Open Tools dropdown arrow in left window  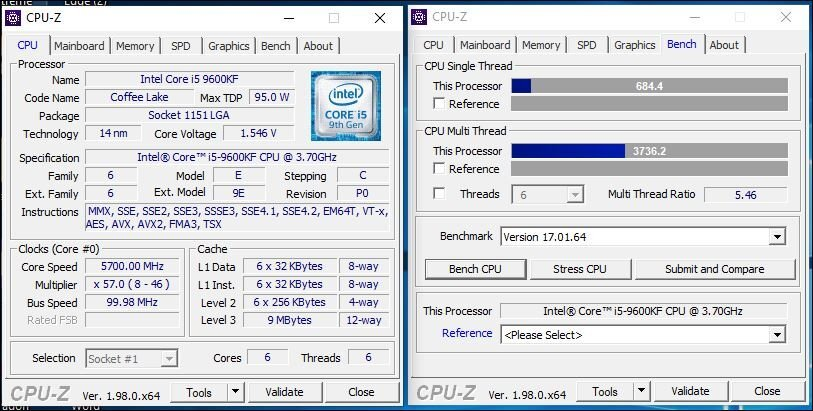pyautogui.click(x=236, y=392)
